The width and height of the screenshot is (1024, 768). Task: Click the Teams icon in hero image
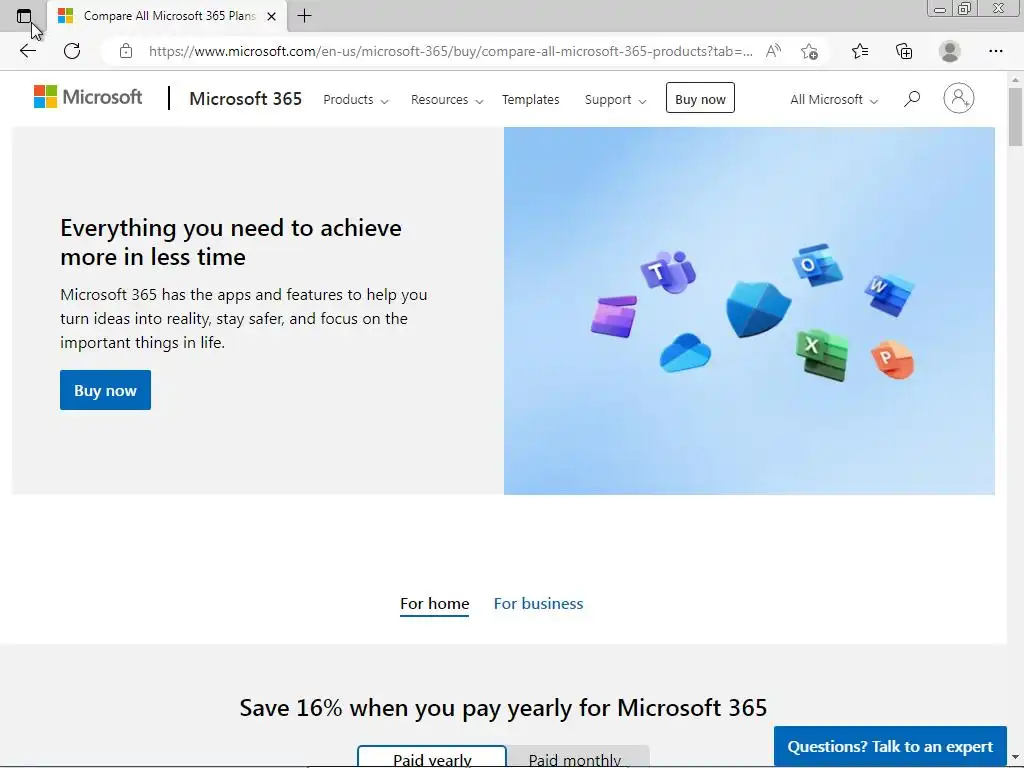tap(669, 270)
